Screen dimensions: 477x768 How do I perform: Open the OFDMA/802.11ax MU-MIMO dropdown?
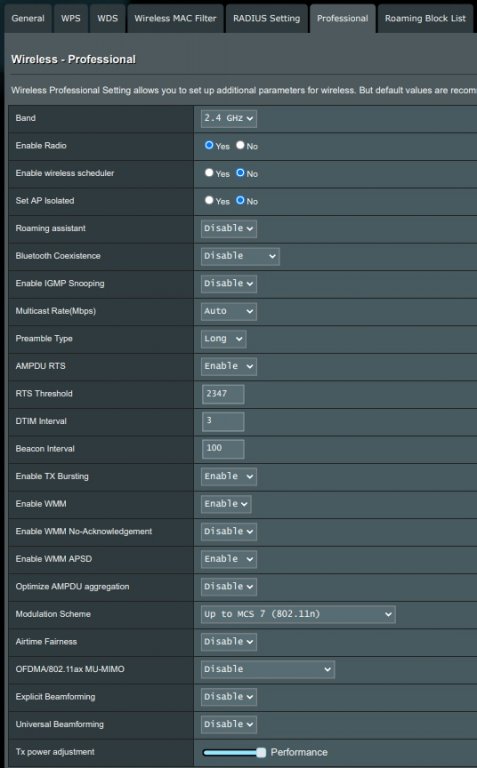pos(268,670)
